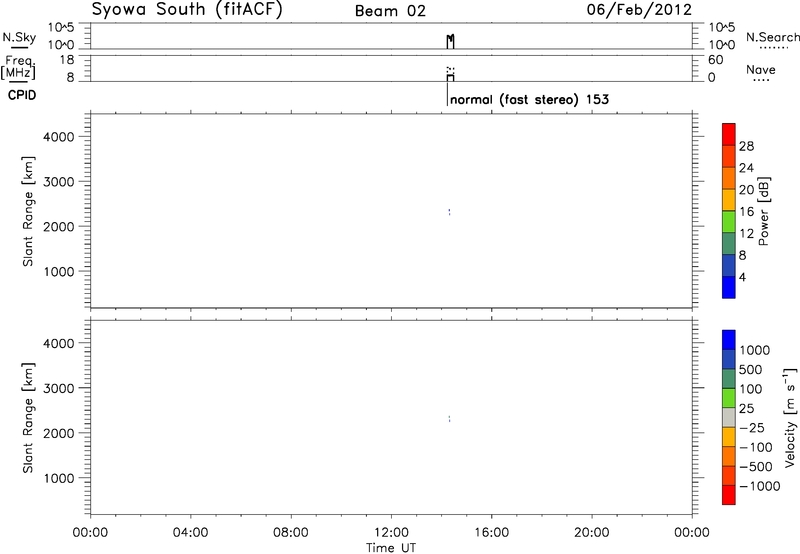Select the velocity swatch above 1000 m/s
This screenshot has width=800, height=554.
(729, 340)
